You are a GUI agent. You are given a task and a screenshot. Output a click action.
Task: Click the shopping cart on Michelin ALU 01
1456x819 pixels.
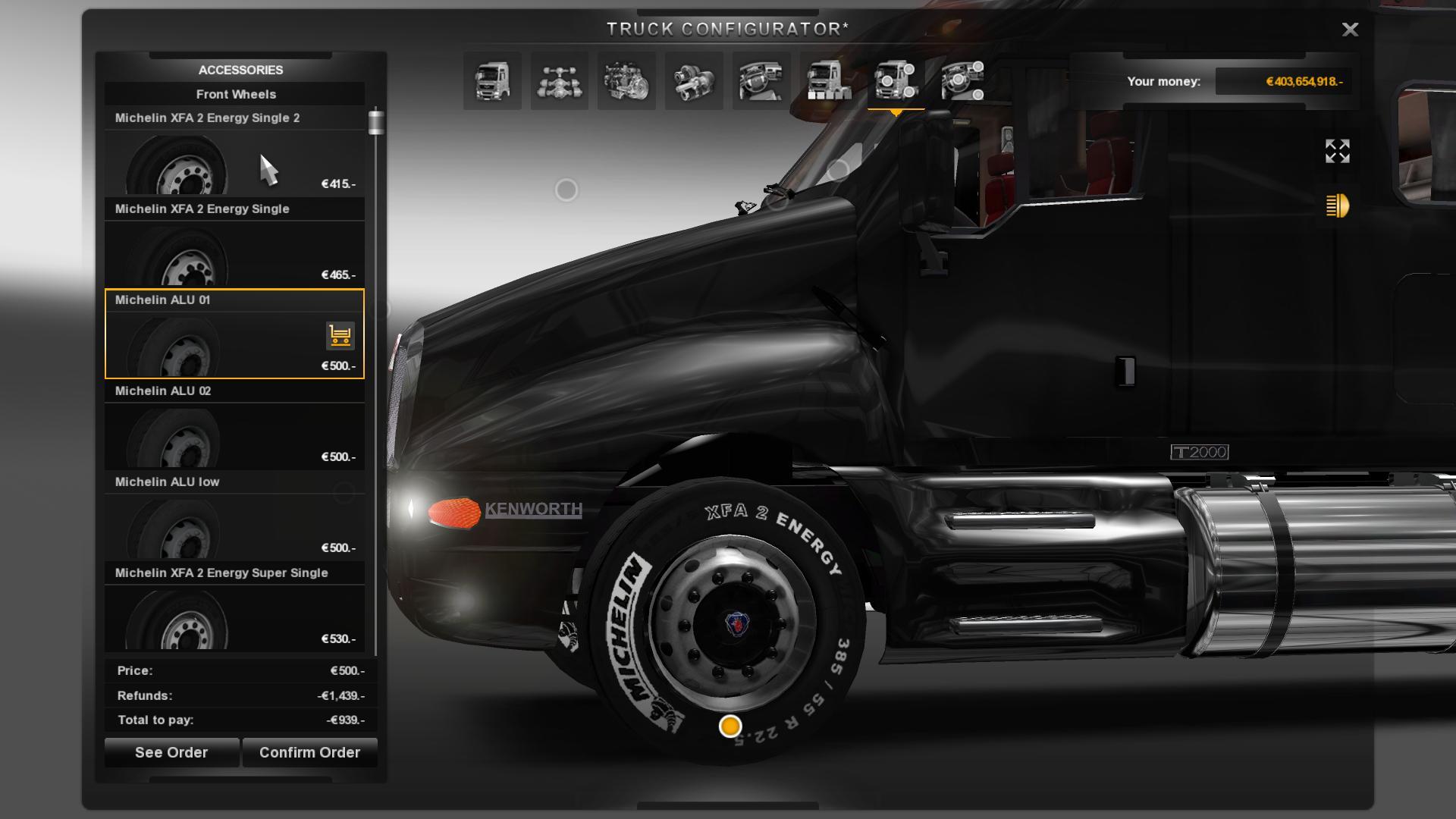click(340, 335)
